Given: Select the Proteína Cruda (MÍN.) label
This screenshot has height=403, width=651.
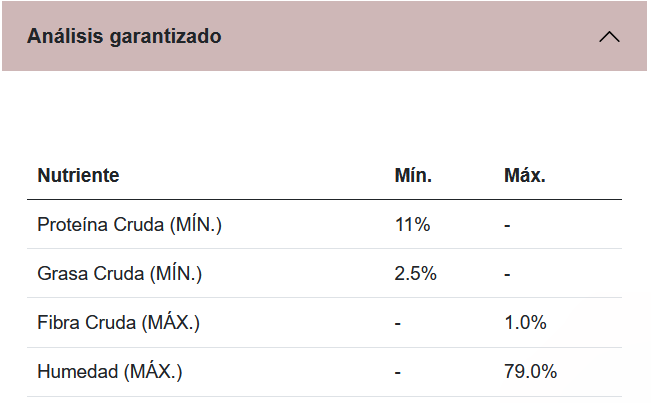Looking at the screenshot, I should click(x=129, y=225).
